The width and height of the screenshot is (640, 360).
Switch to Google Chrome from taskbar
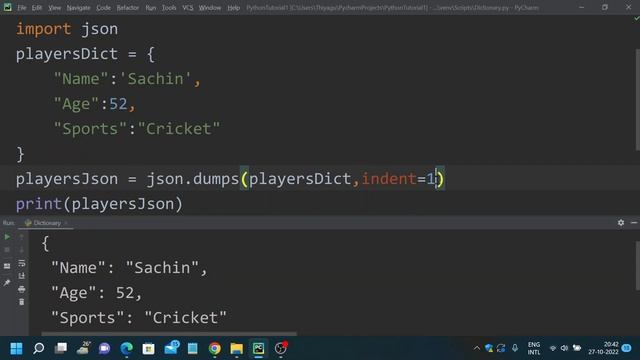click(x=215, y=349)
